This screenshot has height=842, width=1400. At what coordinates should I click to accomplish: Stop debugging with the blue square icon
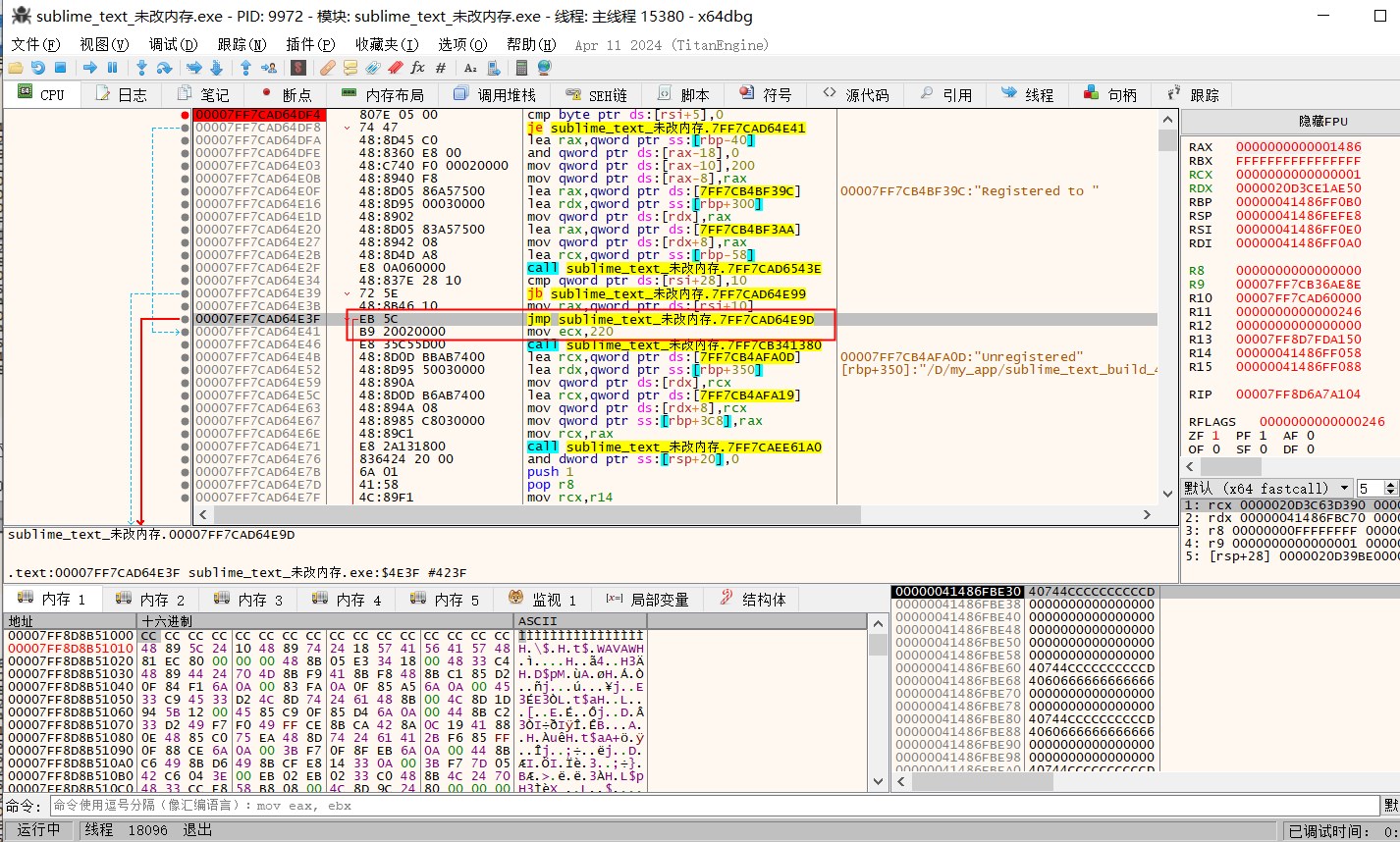point(60,68)
